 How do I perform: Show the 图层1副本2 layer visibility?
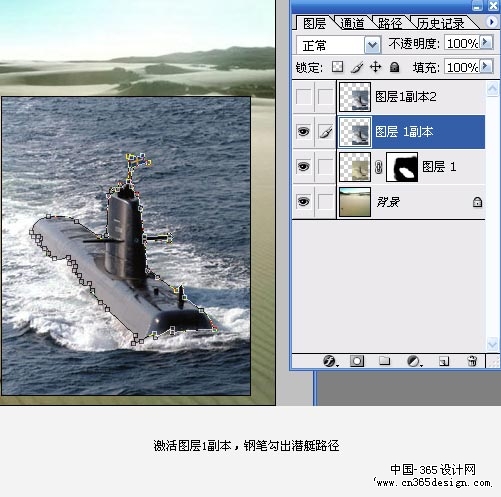point(304,97)
